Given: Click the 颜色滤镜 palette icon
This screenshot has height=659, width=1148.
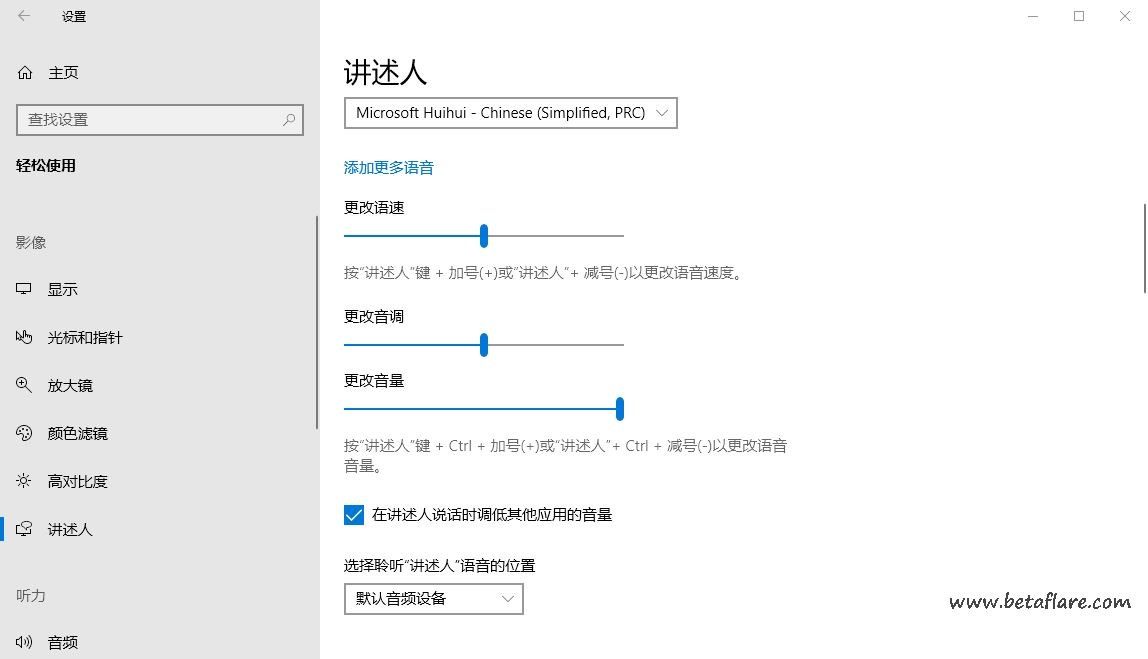Looking at the screenshot, I should pos(25,434).
